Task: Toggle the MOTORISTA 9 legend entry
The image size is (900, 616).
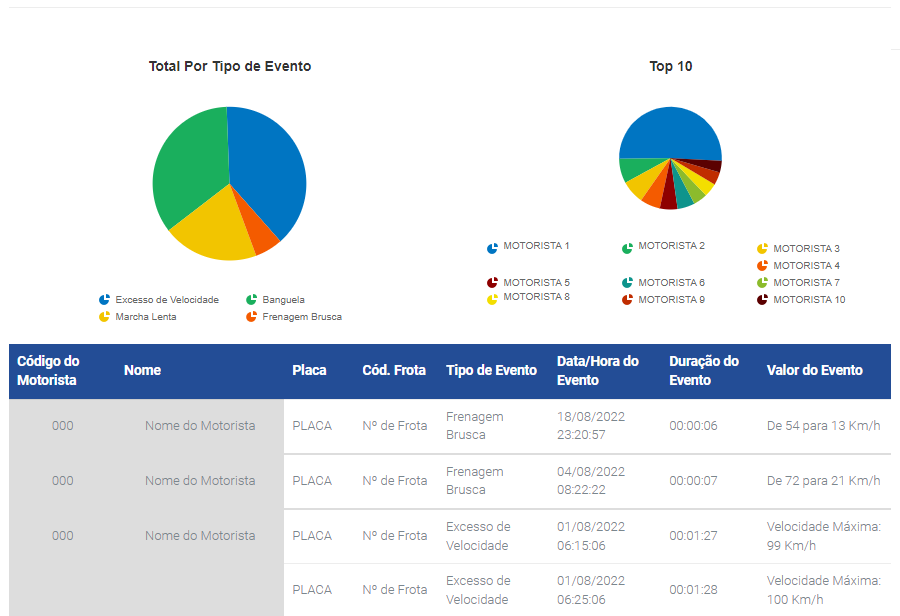Action: coord(664,300)
